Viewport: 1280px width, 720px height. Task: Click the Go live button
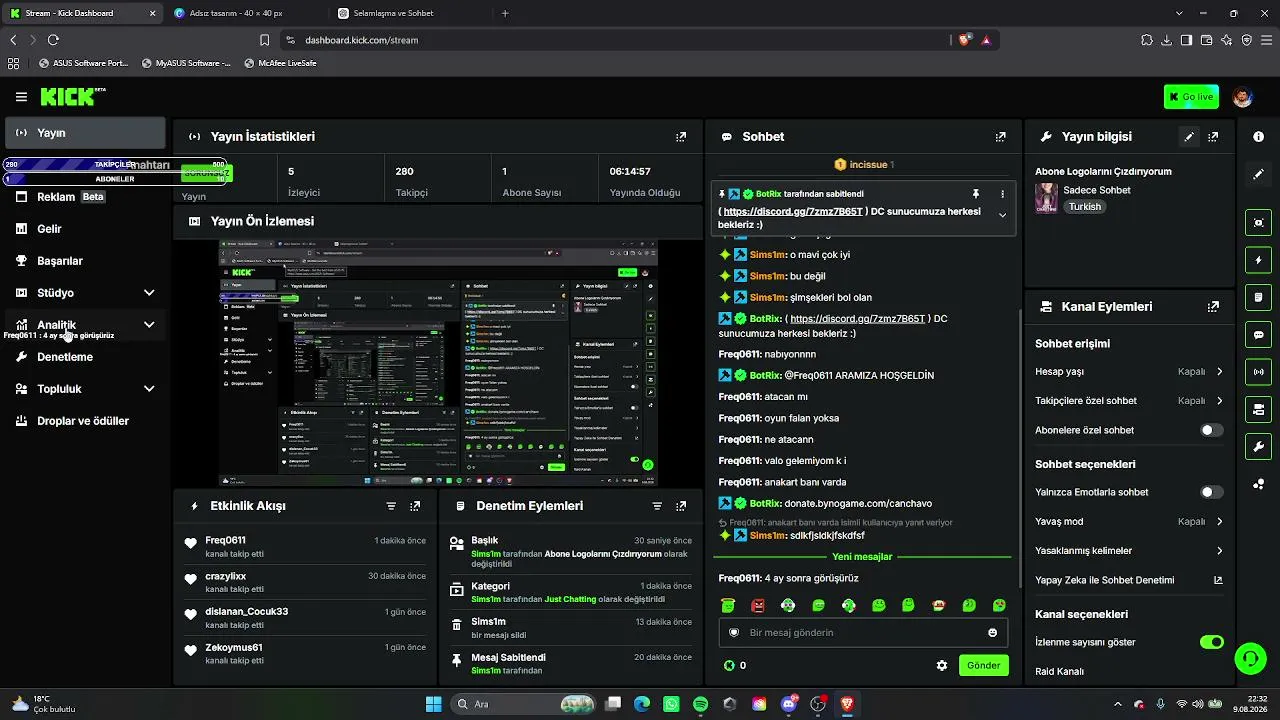[1191, 97]
